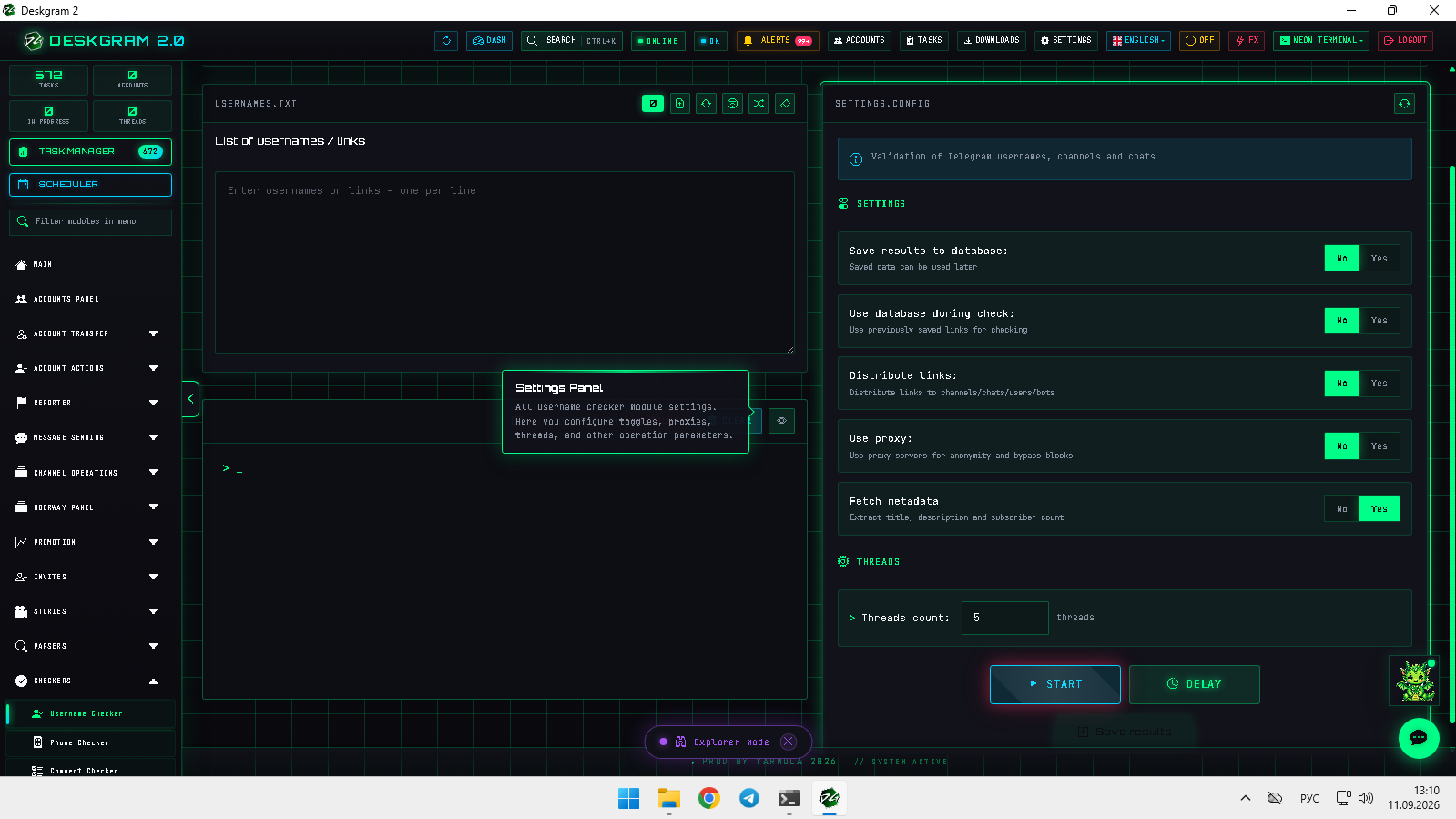Click the refresh icon left of DASH
Image resolution: width=1456 pixels, height=819 pixels.
pyautogui.click(x=446, y=41)
